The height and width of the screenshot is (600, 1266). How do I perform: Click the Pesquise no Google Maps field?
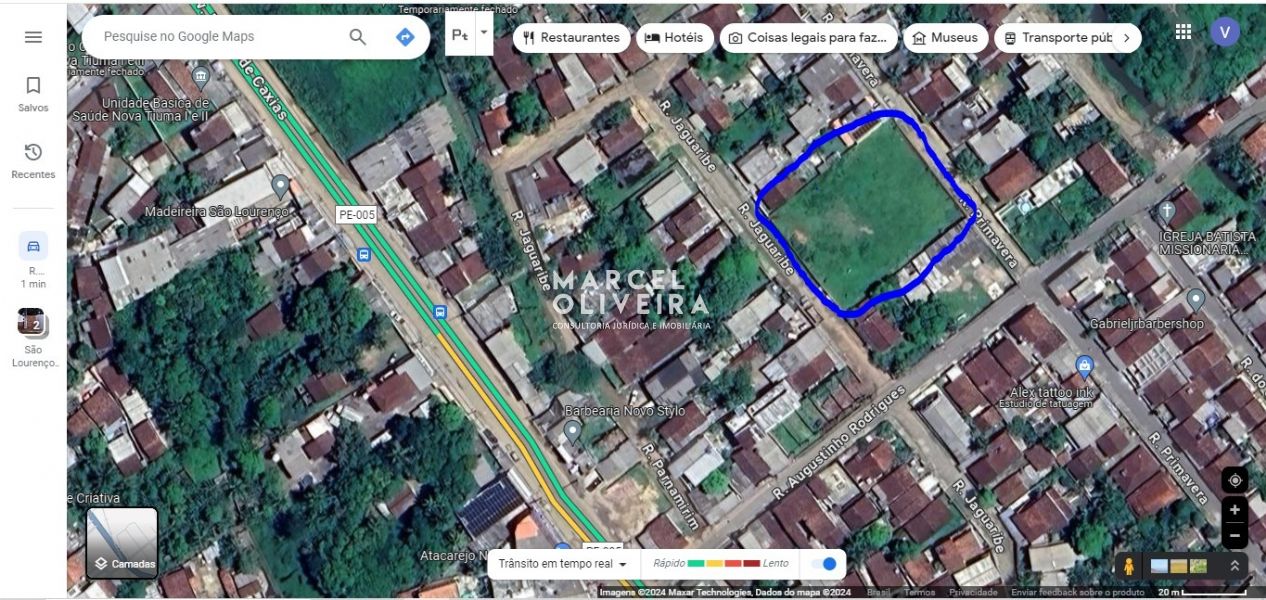tap(220, 37)
